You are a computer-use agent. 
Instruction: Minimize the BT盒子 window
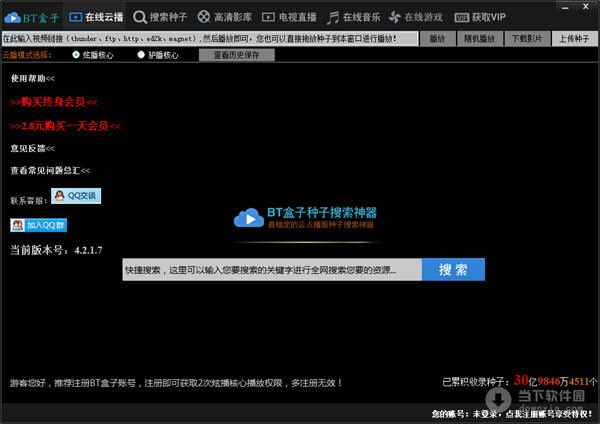(566, 7)
